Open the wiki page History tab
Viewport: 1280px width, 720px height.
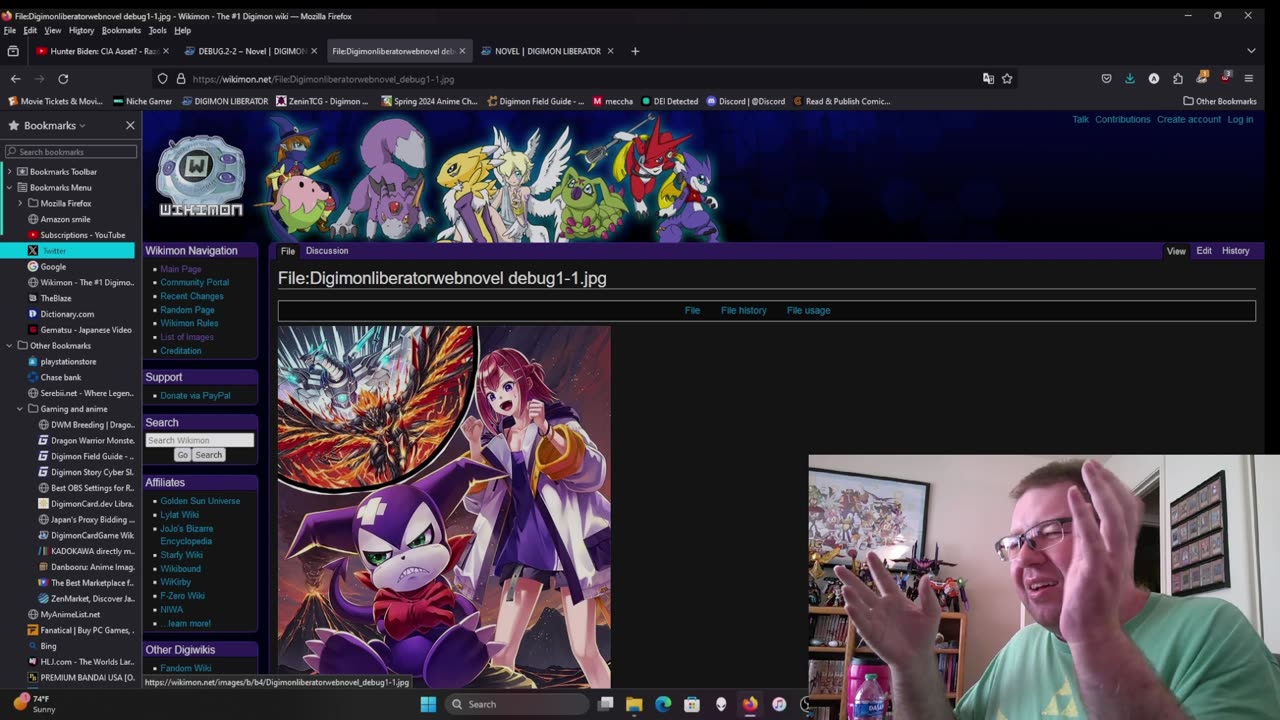[x=1235, y=251]
